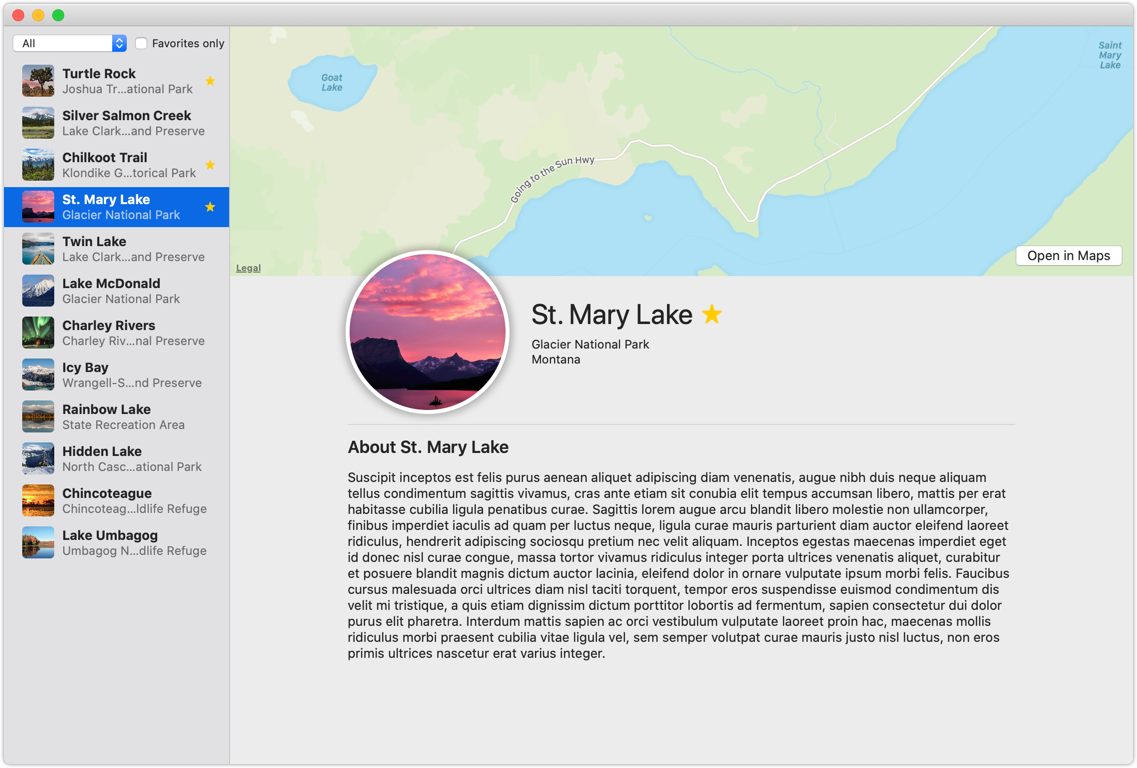
Task: Select Chilkoot Trail in the list
Action: 116,165
